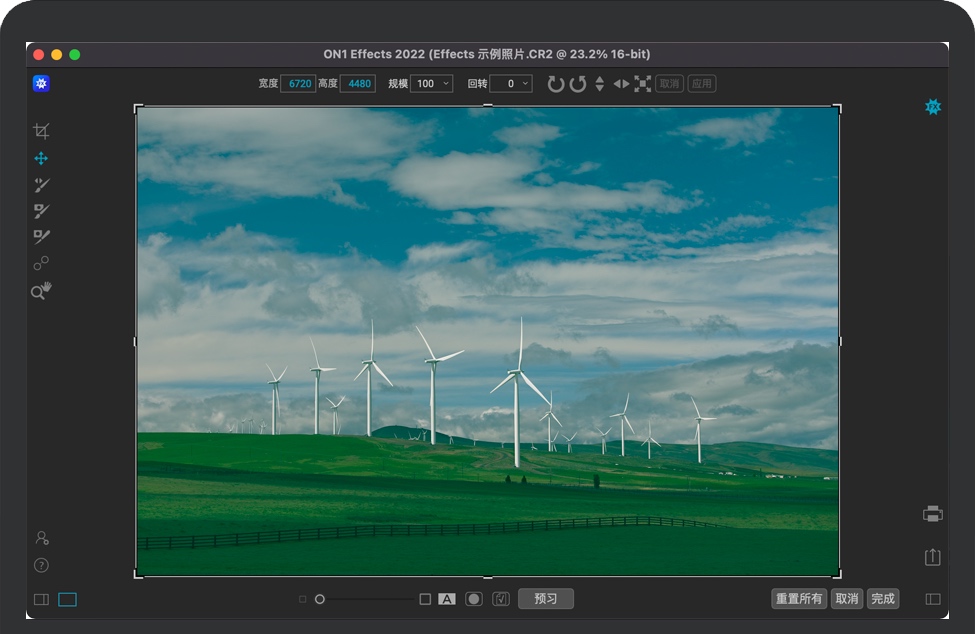Rotate the image clockwise
This screenshot has width=975, height=634.
(556, 84)
